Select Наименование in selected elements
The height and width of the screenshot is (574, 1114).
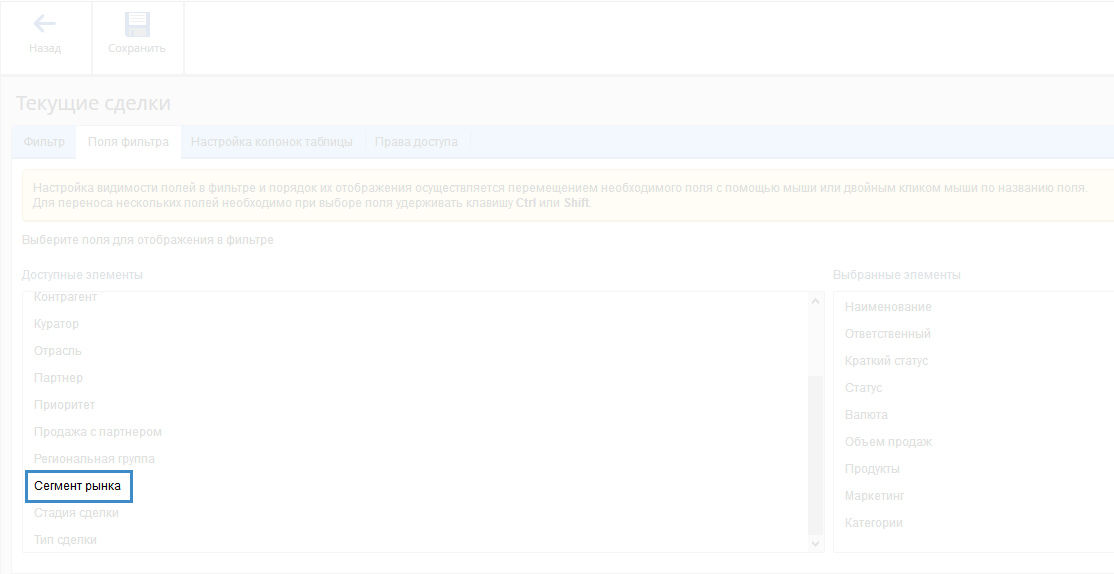[888, 307]
